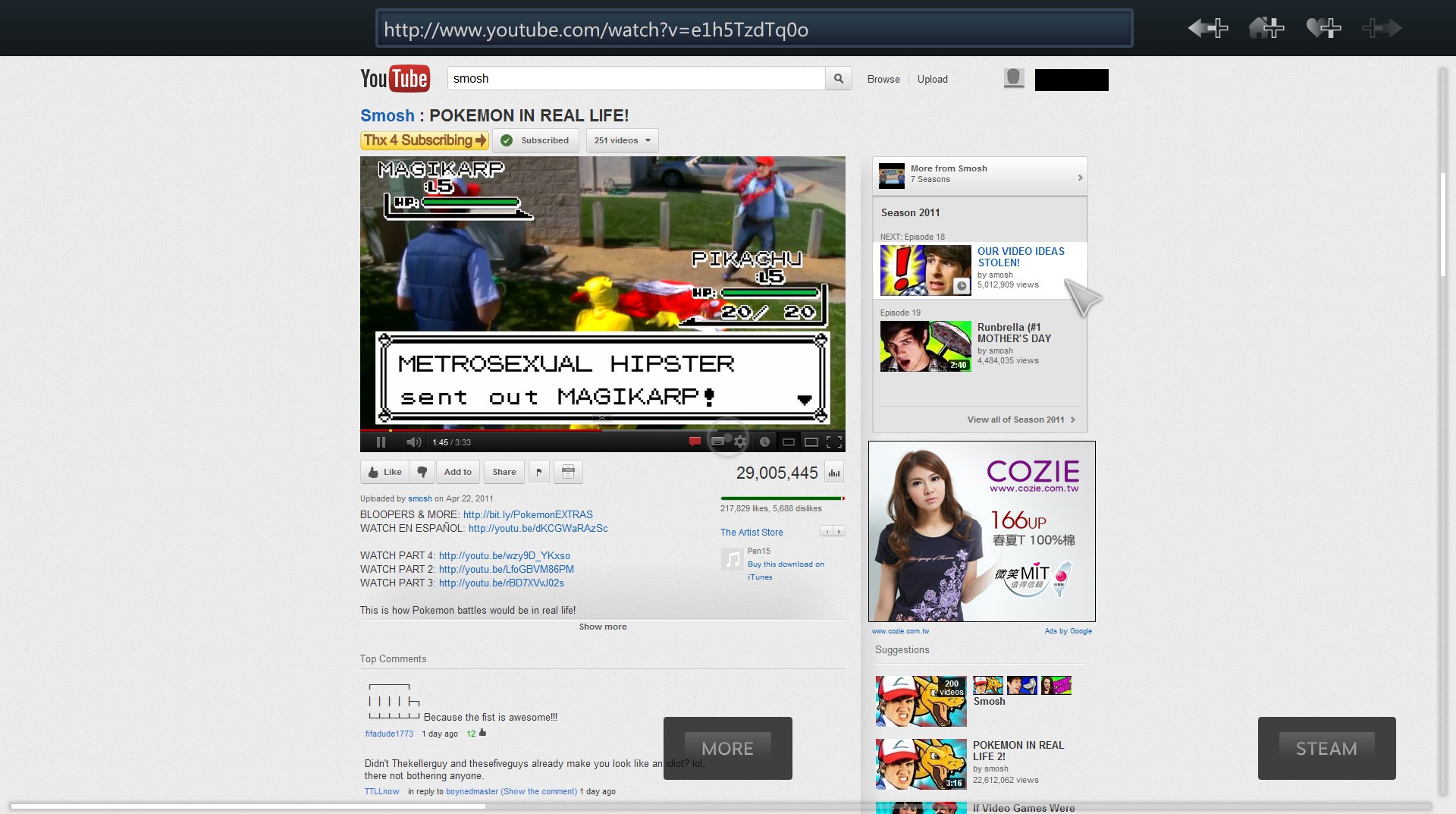Click the heart favorites icon
This screenshot has height=814, width=1456.
coord(1323,28)
